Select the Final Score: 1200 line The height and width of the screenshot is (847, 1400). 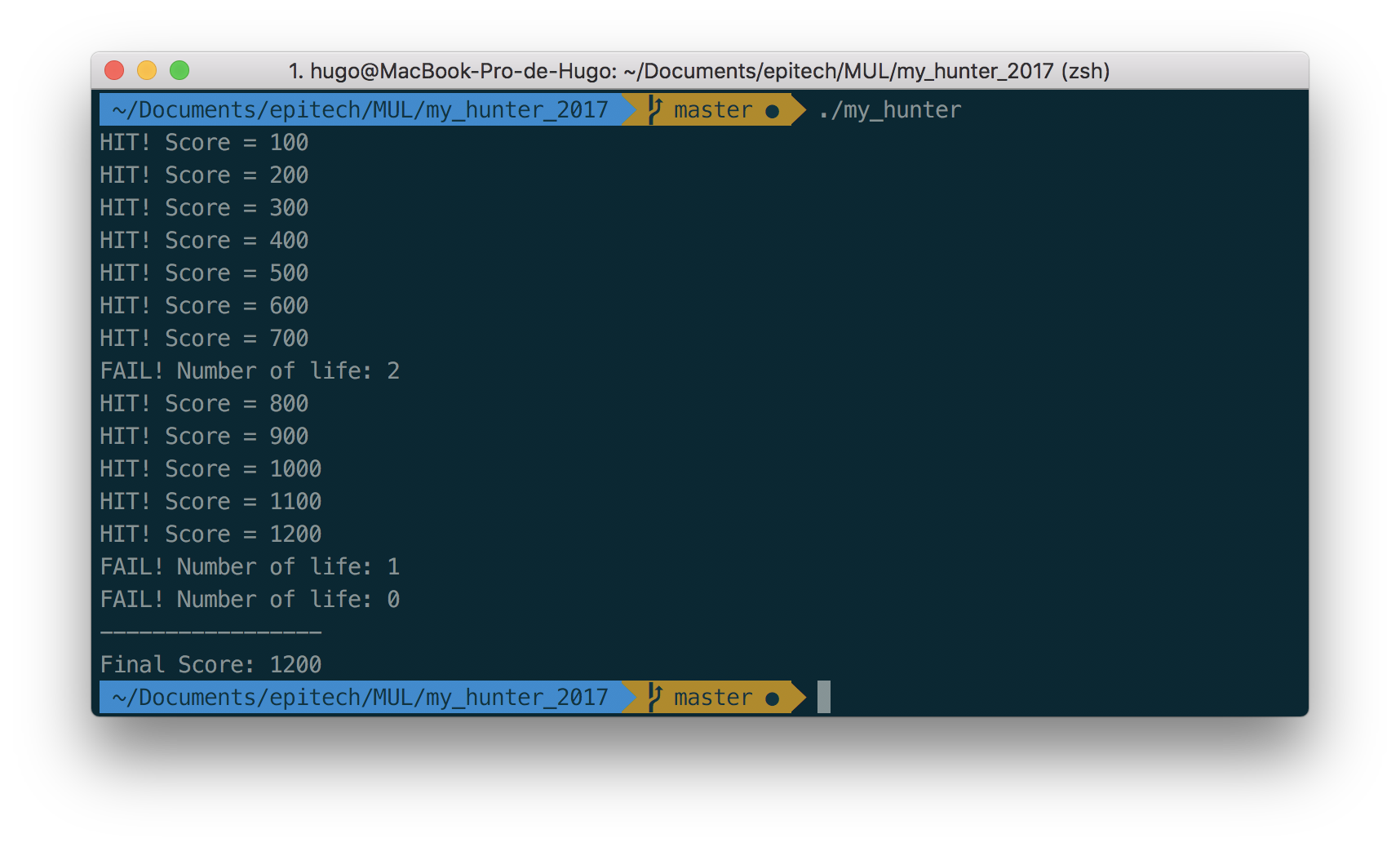pyautogui.click(x=210, y=664)
